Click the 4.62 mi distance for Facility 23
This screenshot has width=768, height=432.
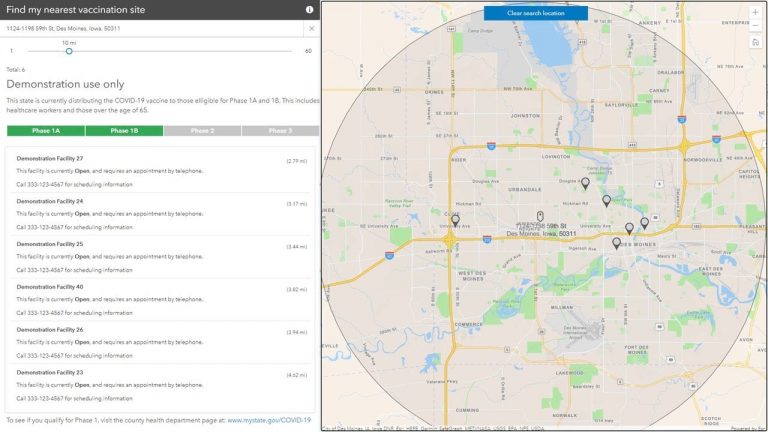(x=297, y=375)
